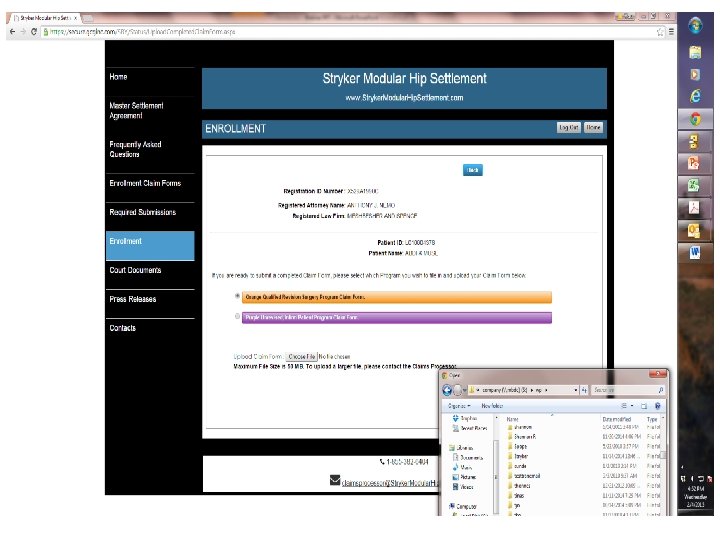Open PowerPoint taskbar icon
720x540 pixels.
coord(693,163)
